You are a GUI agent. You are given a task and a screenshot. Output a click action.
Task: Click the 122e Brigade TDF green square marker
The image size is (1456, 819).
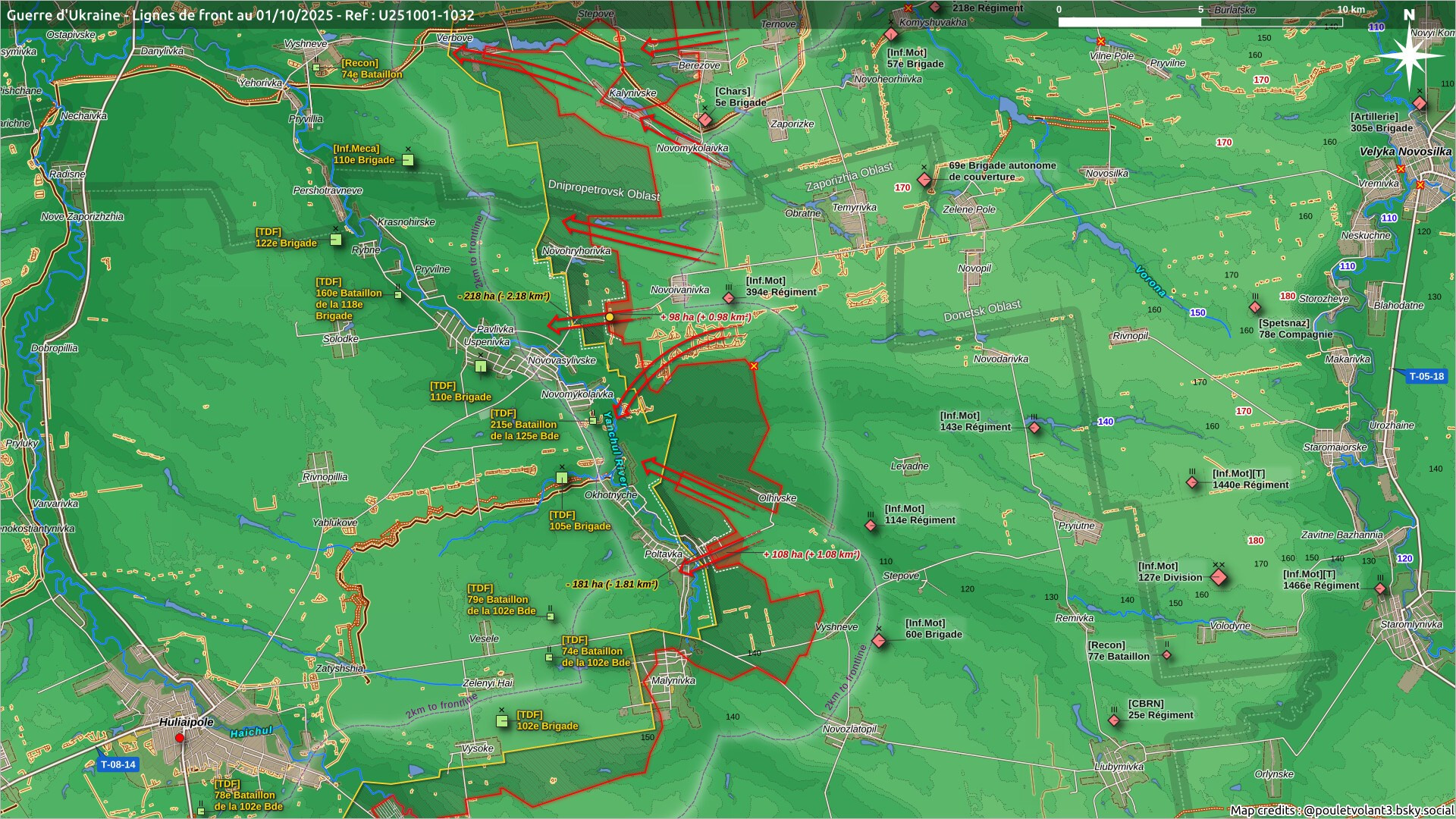[x=336, y=240]
